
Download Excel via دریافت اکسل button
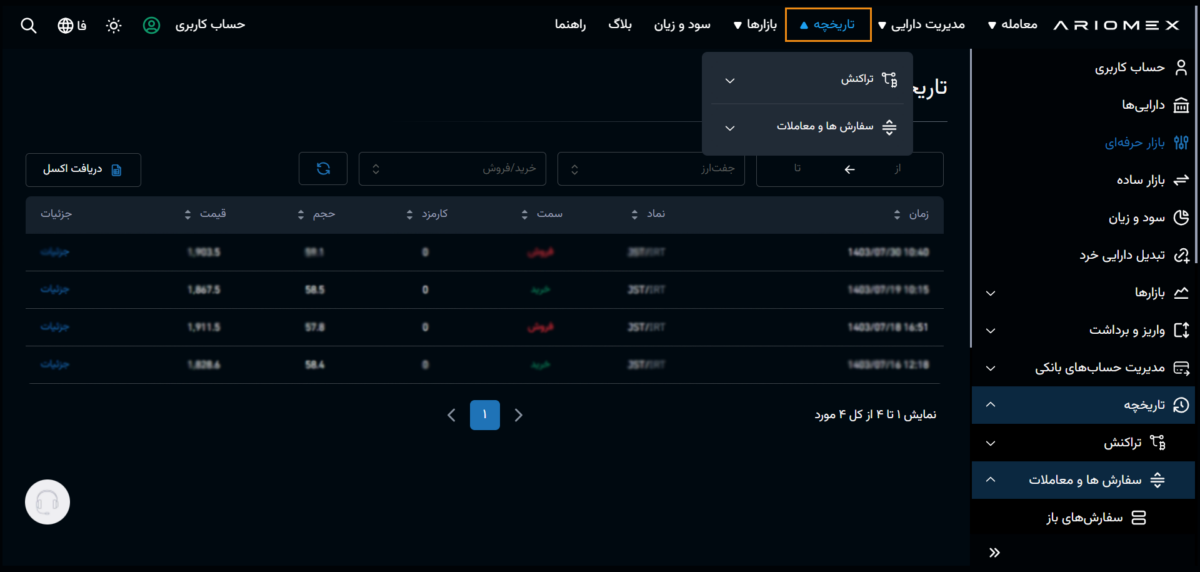coord(83,169)
